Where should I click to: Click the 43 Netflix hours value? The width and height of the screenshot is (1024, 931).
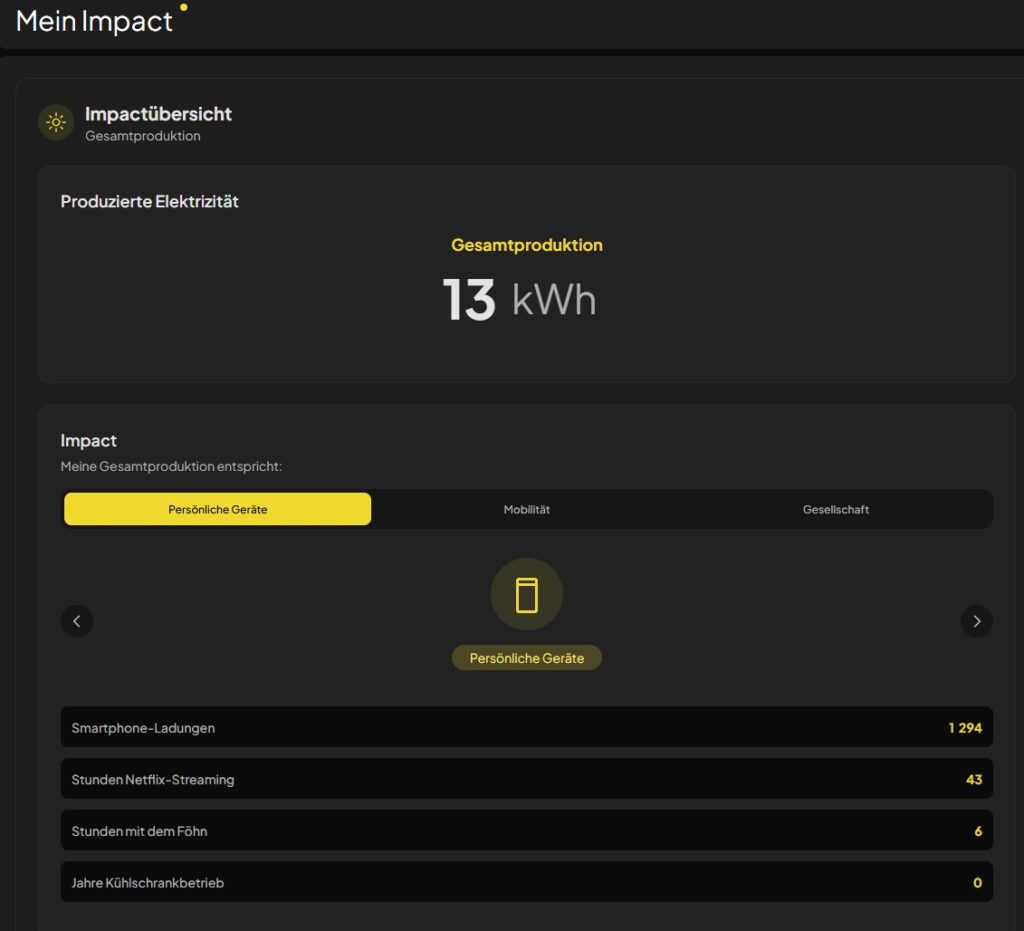tap(974, 779)
